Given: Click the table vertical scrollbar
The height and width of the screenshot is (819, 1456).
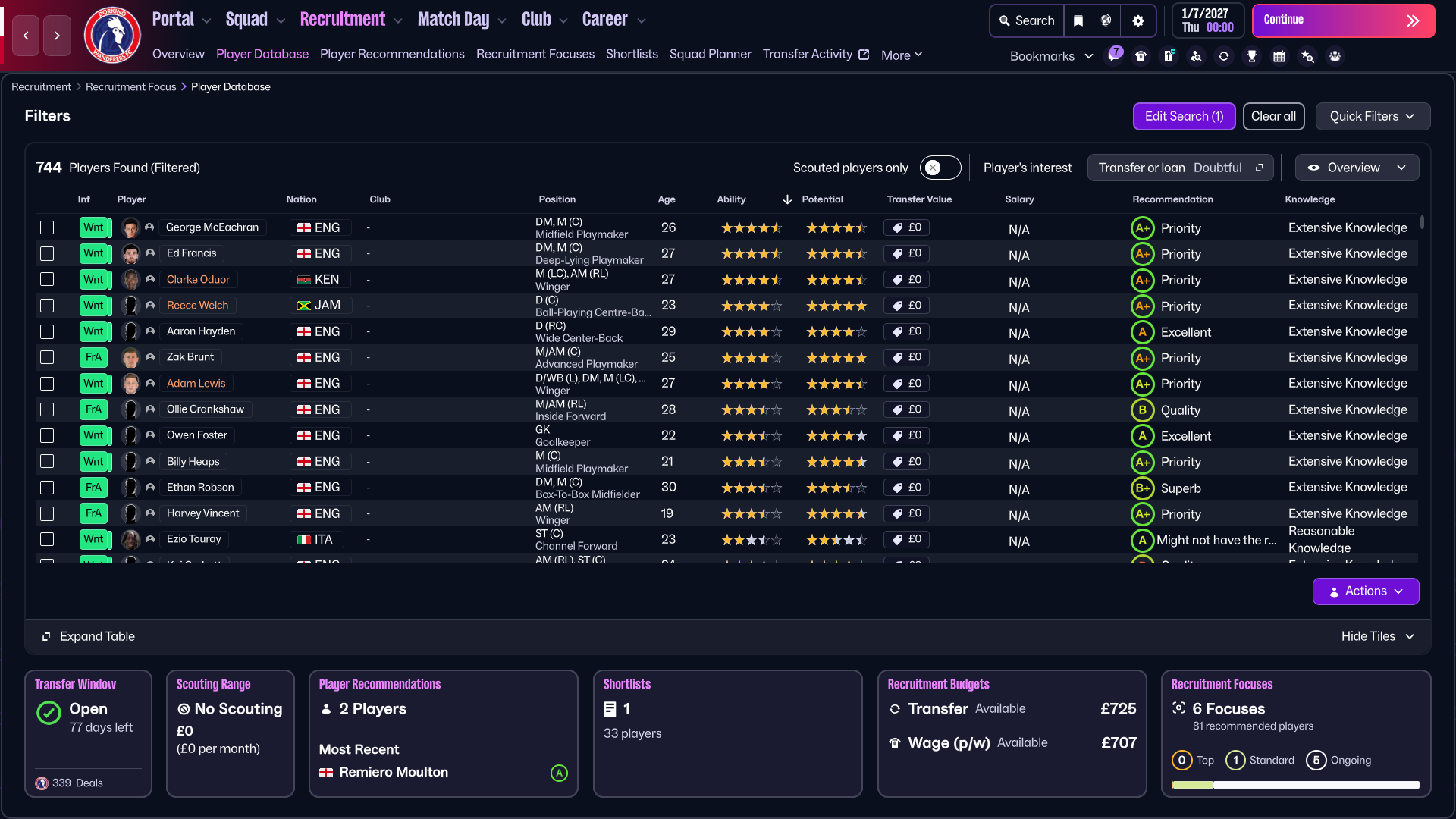Looking at the screenshot, I should coord(1422,222).
